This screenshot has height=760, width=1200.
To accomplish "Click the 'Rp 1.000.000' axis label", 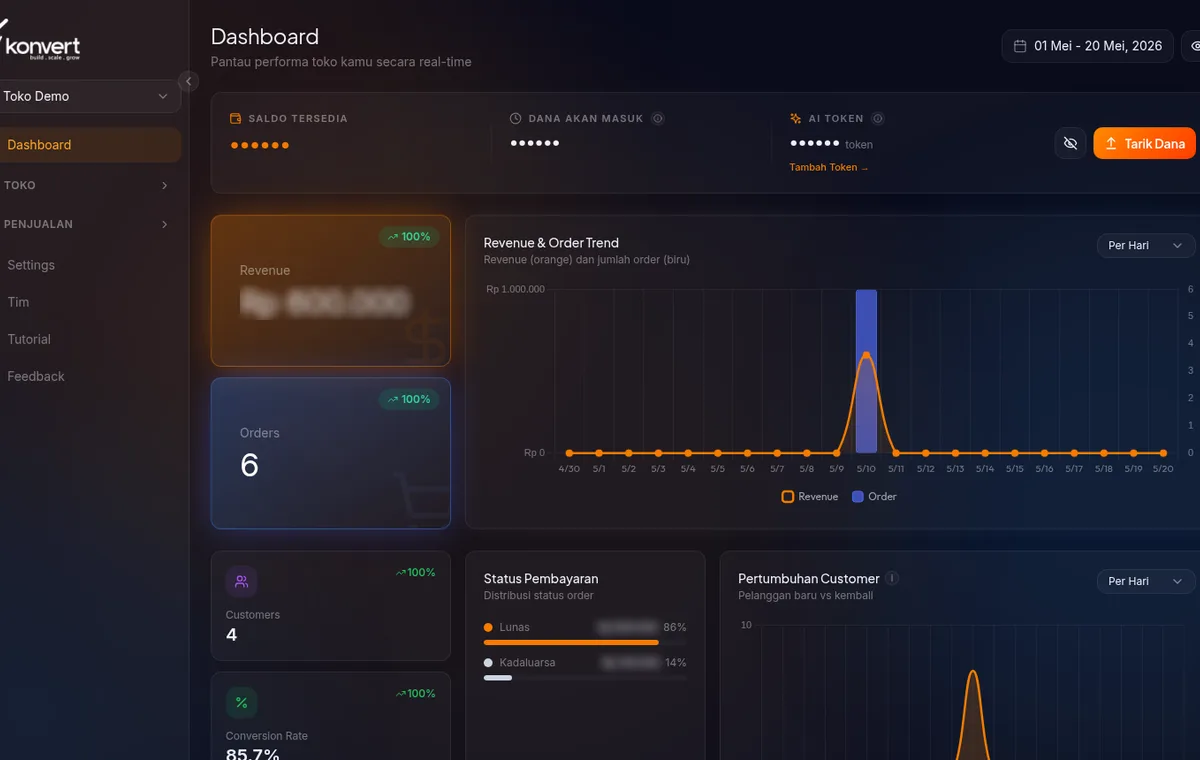I will (515, 289).
